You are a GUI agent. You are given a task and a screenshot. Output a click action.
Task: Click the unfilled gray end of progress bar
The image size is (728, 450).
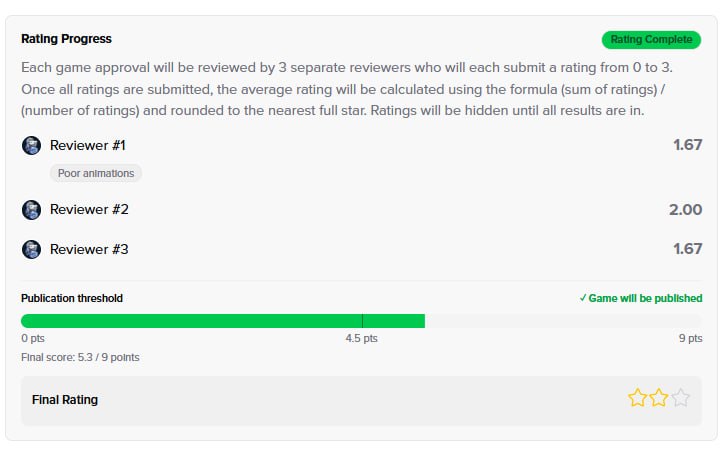(563, 321)
